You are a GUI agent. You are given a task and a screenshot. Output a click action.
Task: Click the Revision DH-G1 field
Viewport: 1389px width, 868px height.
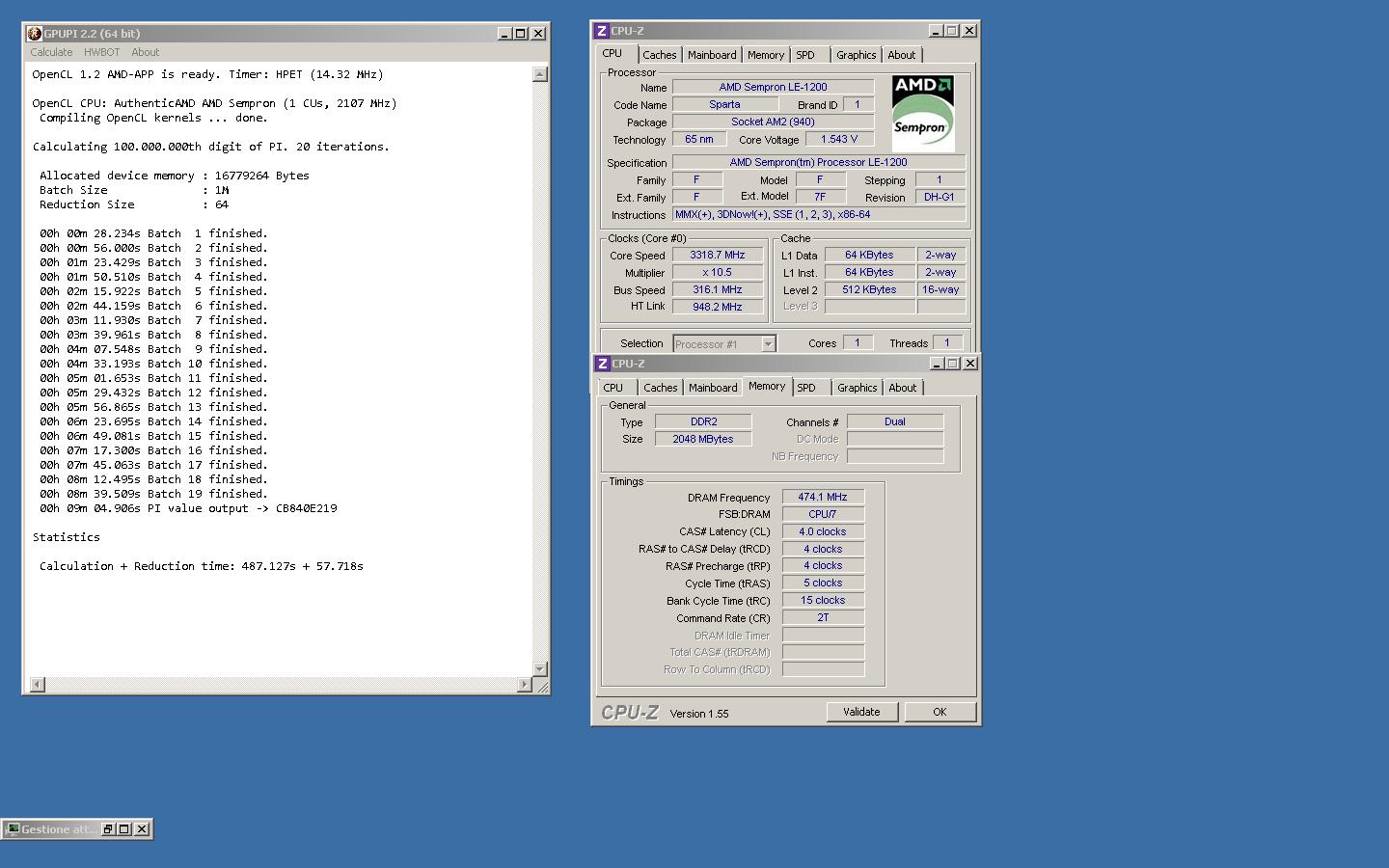point(940,198)
